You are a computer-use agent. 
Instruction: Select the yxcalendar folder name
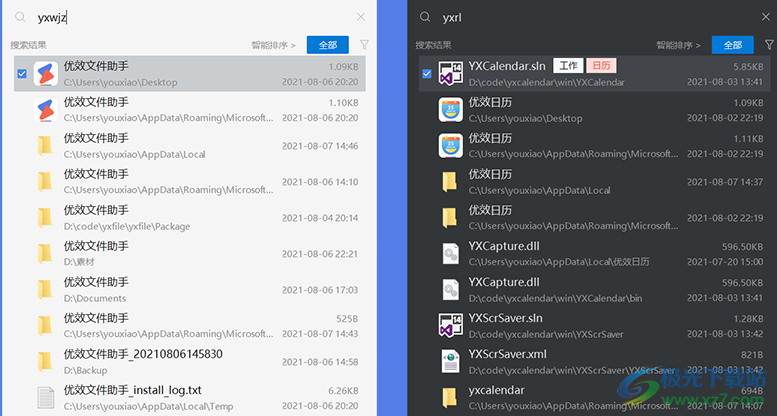pos(496,390)
